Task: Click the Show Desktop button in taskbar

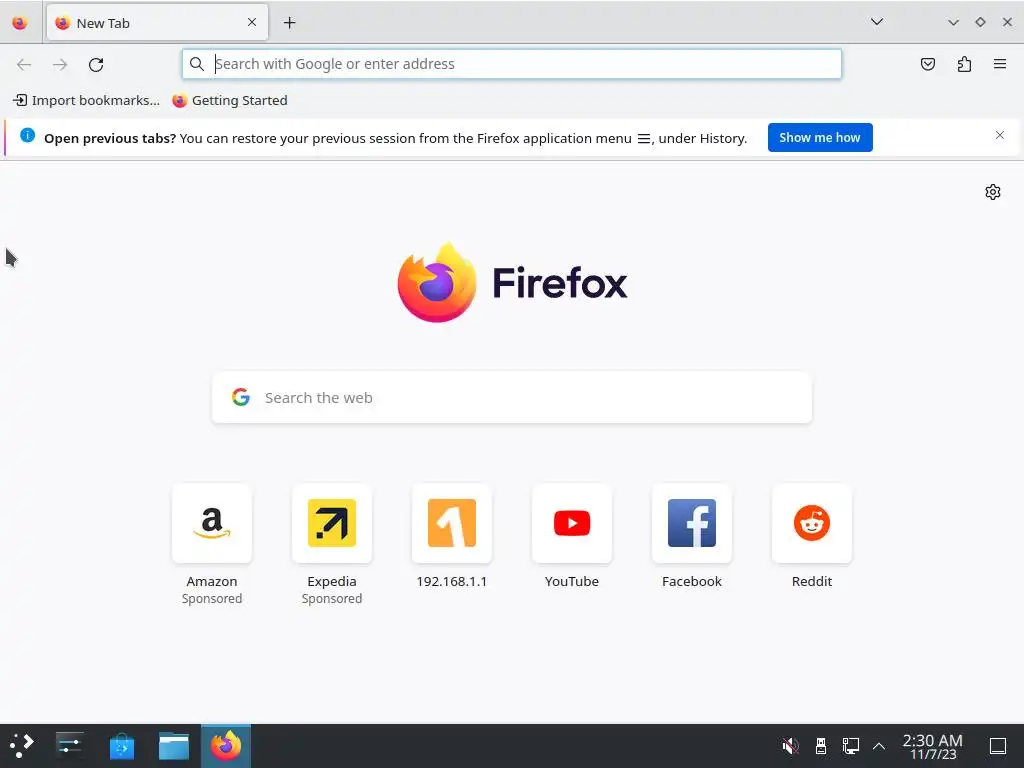Action: coord(998,746)
